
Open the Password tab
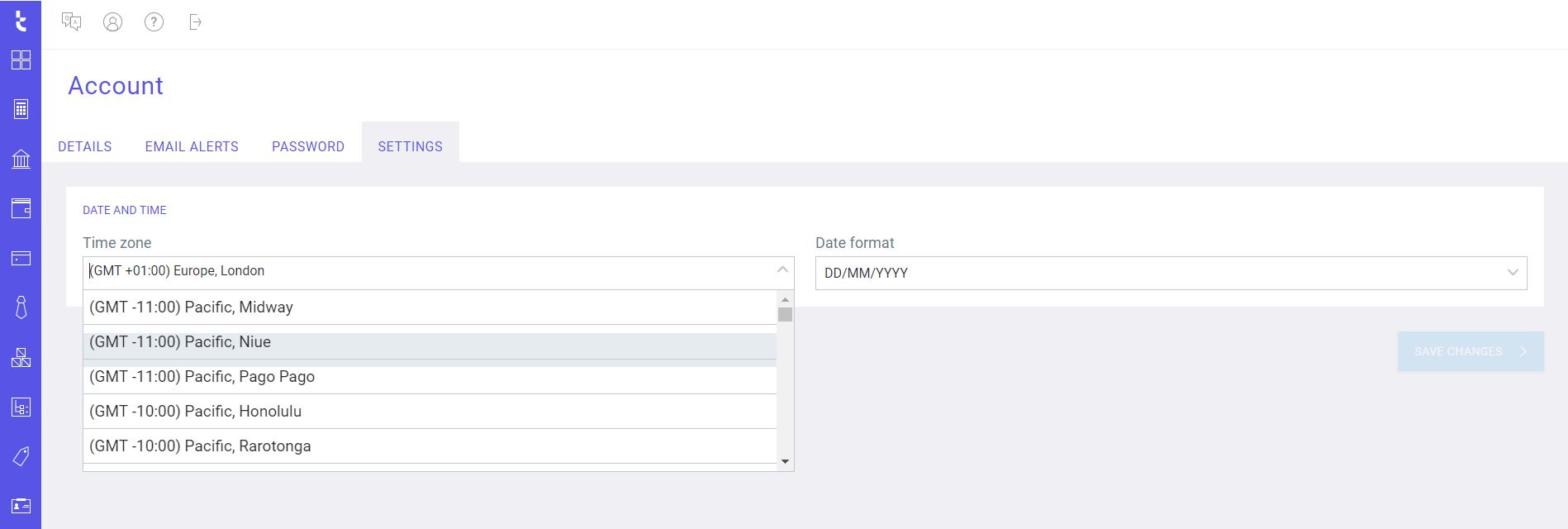307,146
